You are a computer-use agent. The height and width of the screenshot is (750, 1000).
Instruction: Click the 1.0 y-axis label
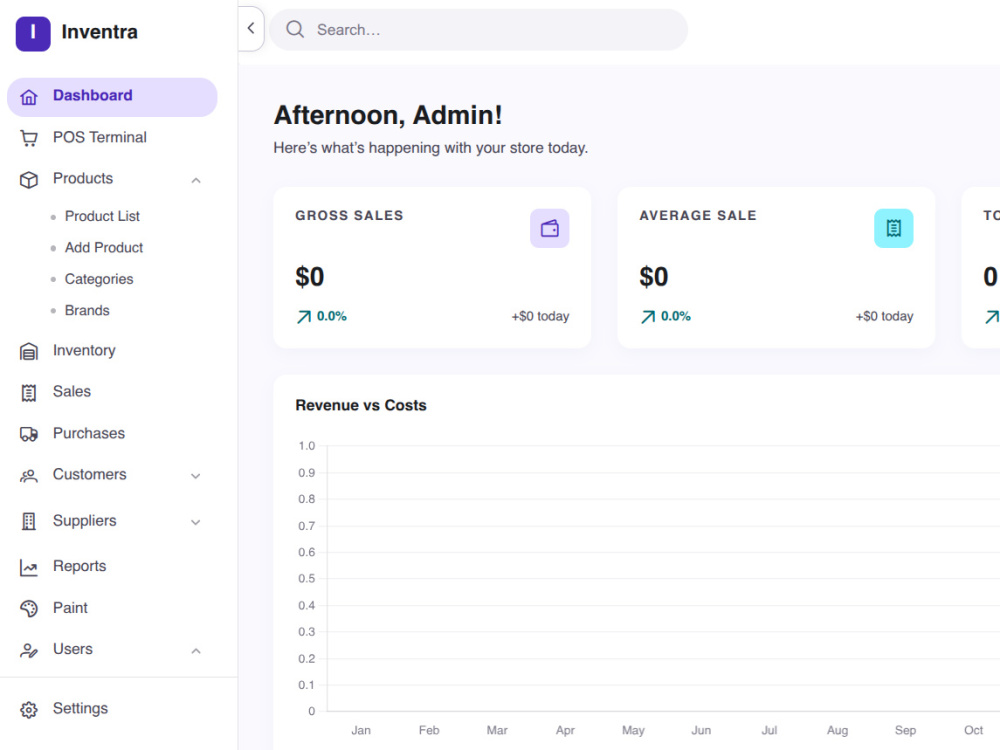click(307, 446)
